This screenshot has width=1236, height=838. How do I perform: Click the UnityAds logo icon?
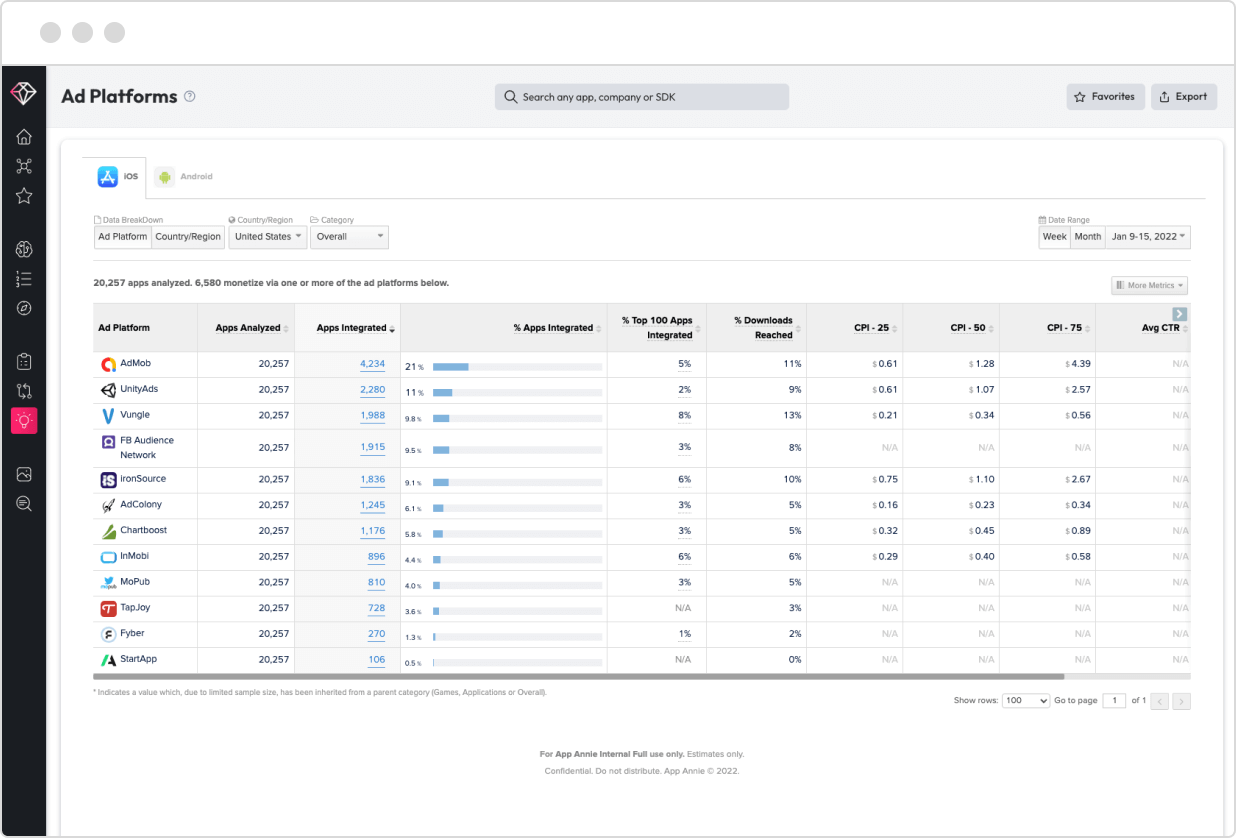[108, 390]
